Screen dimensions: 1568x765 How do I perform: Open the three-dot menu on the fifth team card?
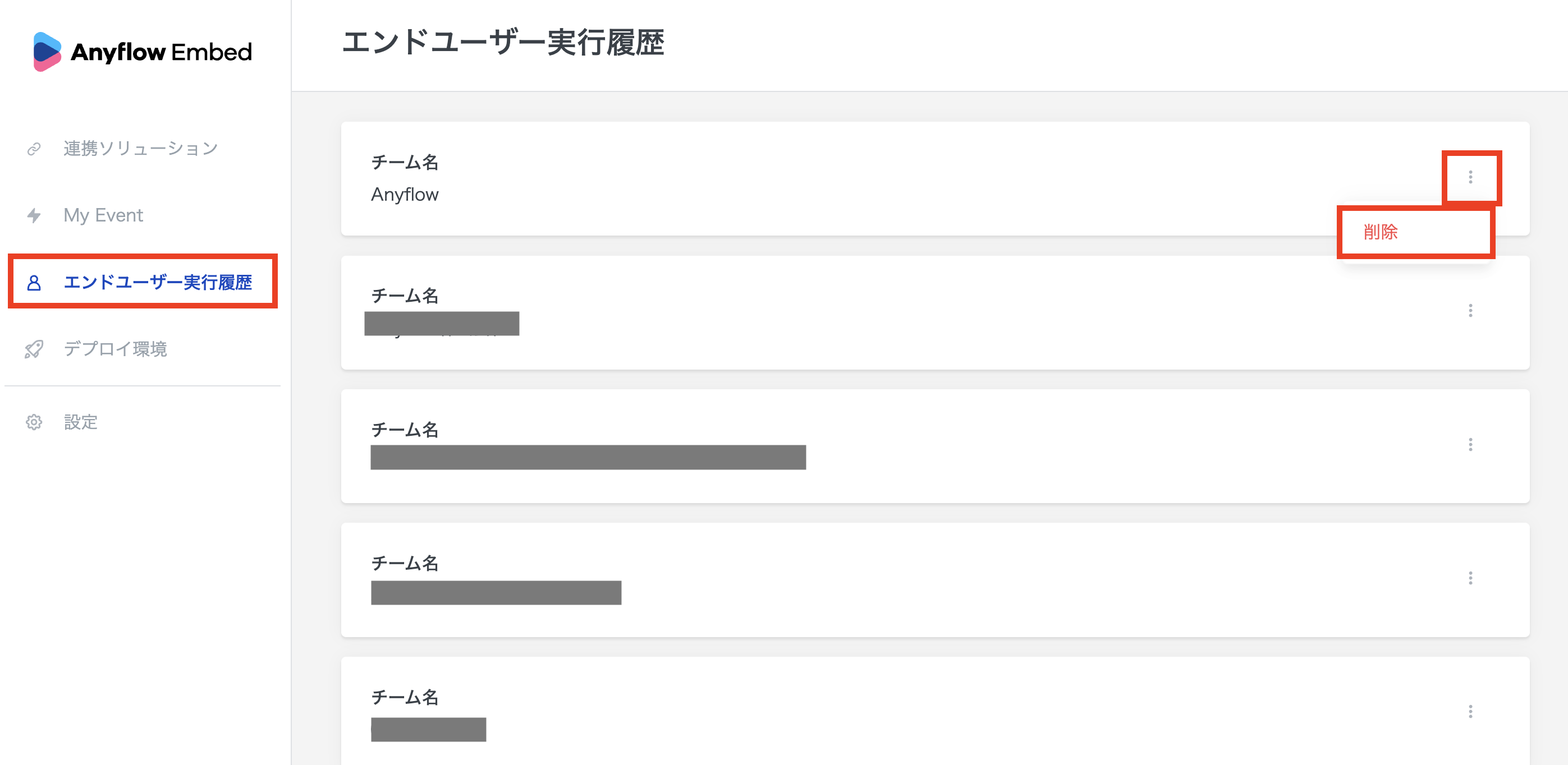point(1470,712)
